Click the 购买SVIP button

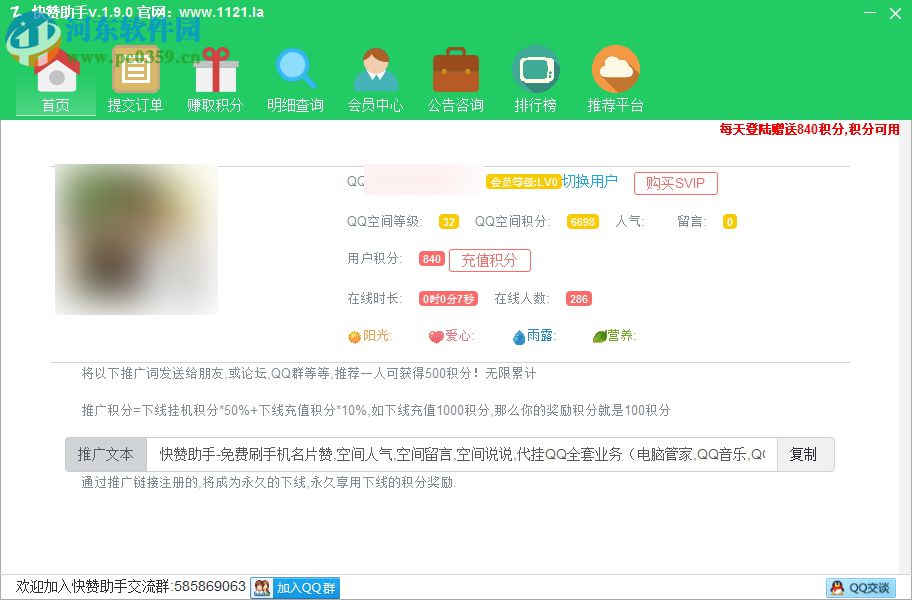click(675, 183)
